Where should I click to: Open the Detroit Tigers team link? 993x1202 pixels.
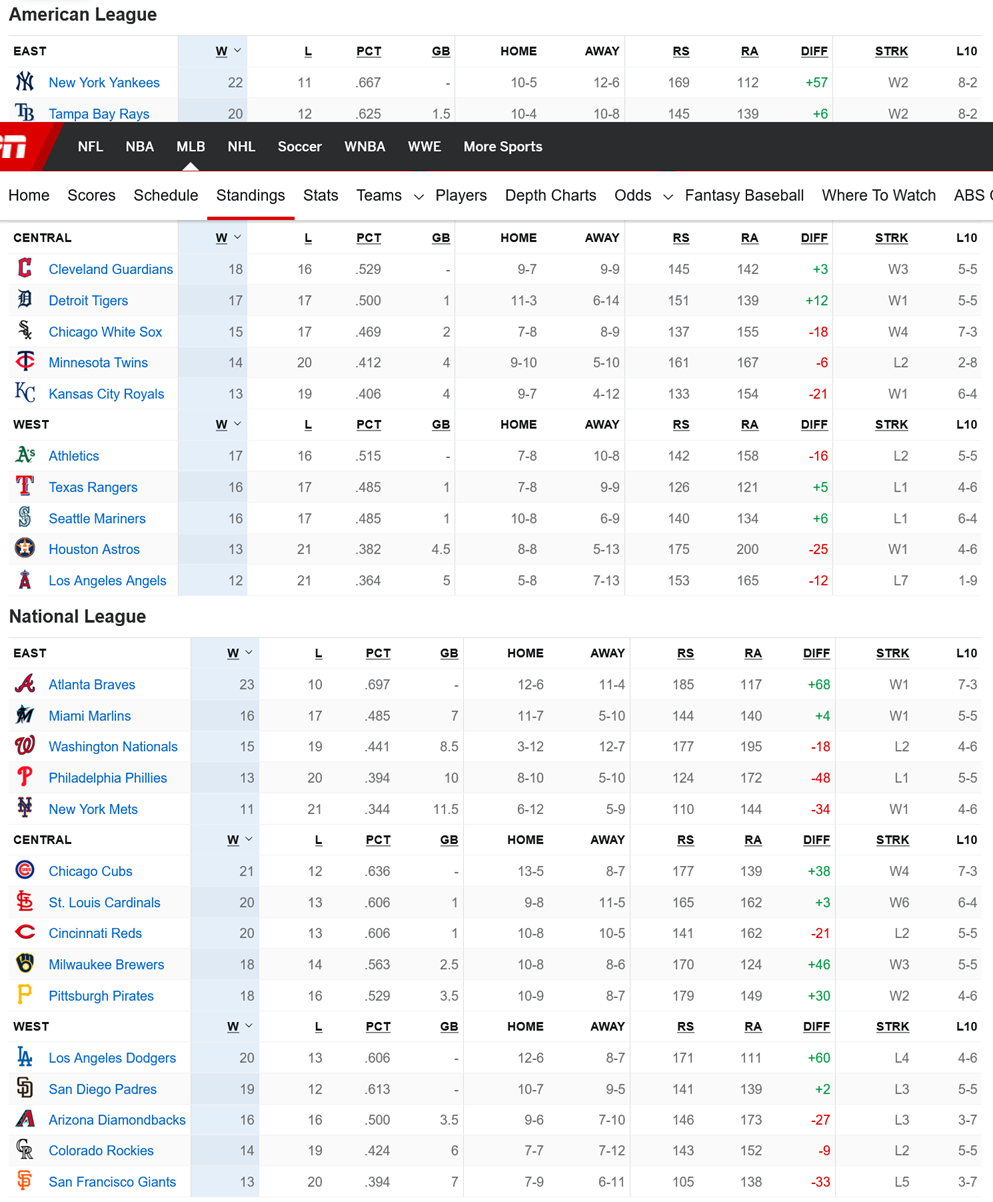coord(88,301)
